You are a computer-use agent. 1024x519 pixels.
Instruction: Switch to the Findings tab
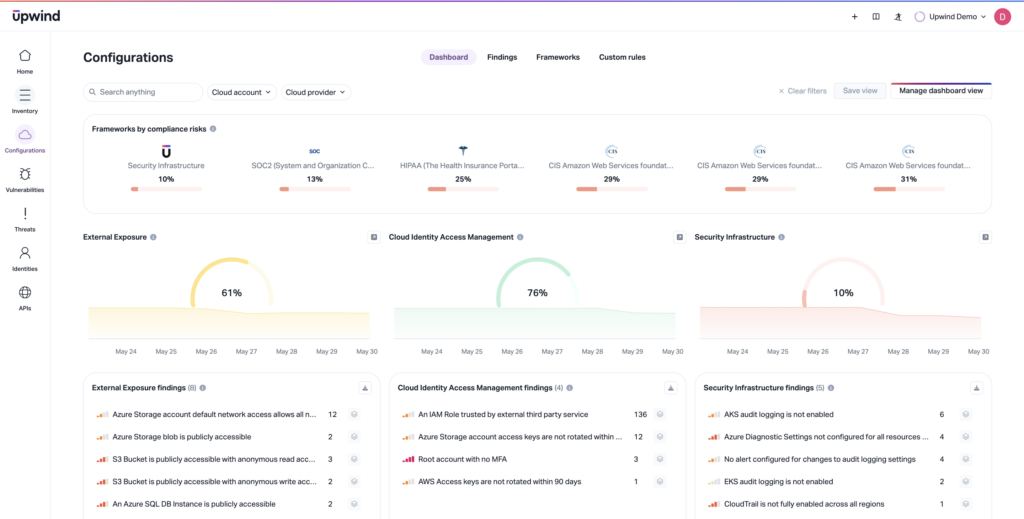click(x=502, y=57)
